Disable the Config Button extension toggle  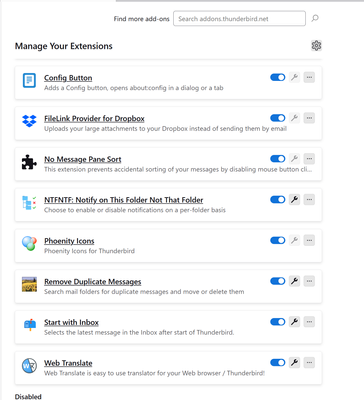pyautogui.click(x=278, y=77)
